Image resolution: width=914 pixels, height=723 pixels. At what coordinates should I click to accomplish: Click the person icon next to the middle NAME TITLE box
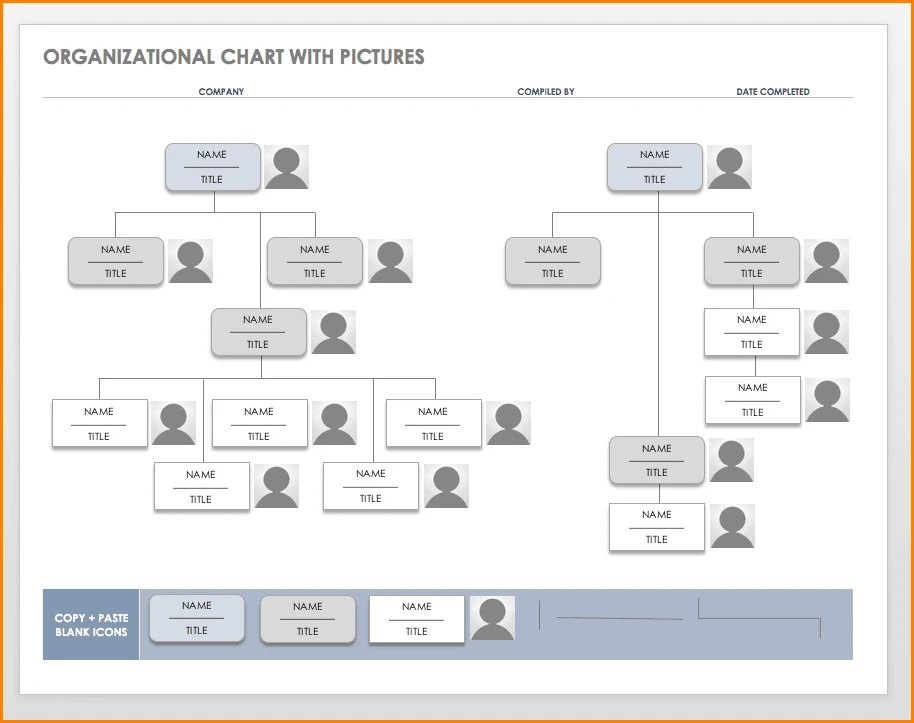(333, 332)
